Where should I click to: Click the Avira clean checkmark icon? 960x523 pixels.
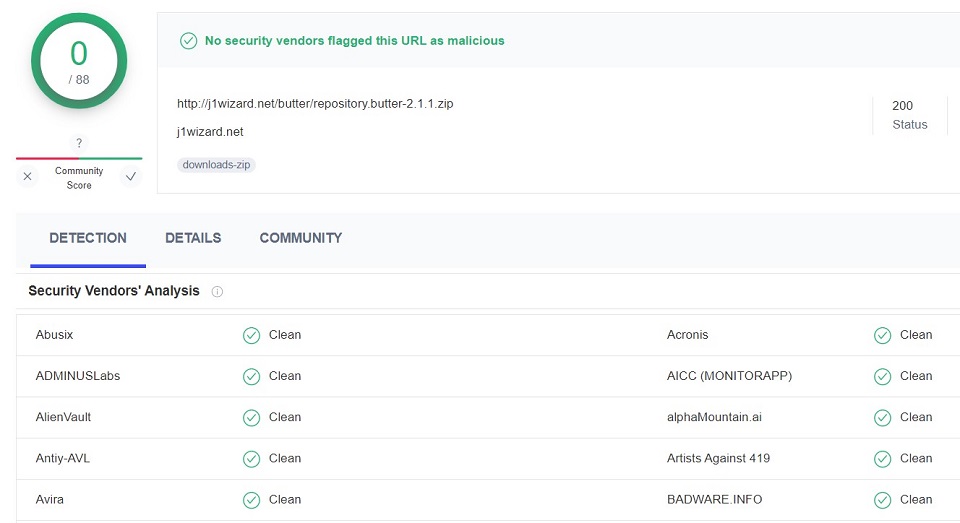click(252, 500)
